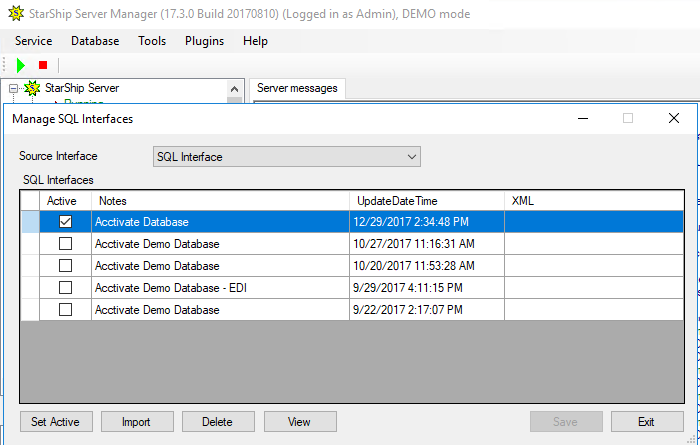
Task: Uncheck Active box for Acctivate Database row
Action: (x=65, y=222)
